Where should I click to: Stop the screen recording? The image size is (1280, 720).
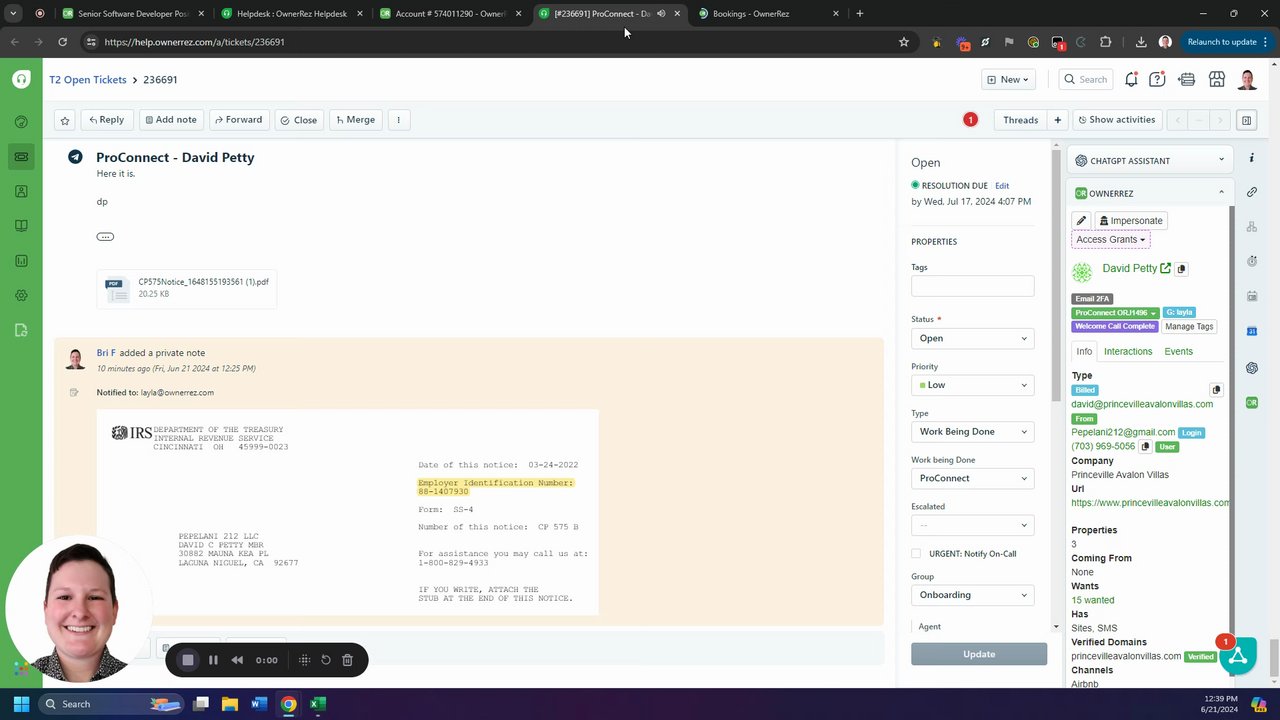coord(187,660)
